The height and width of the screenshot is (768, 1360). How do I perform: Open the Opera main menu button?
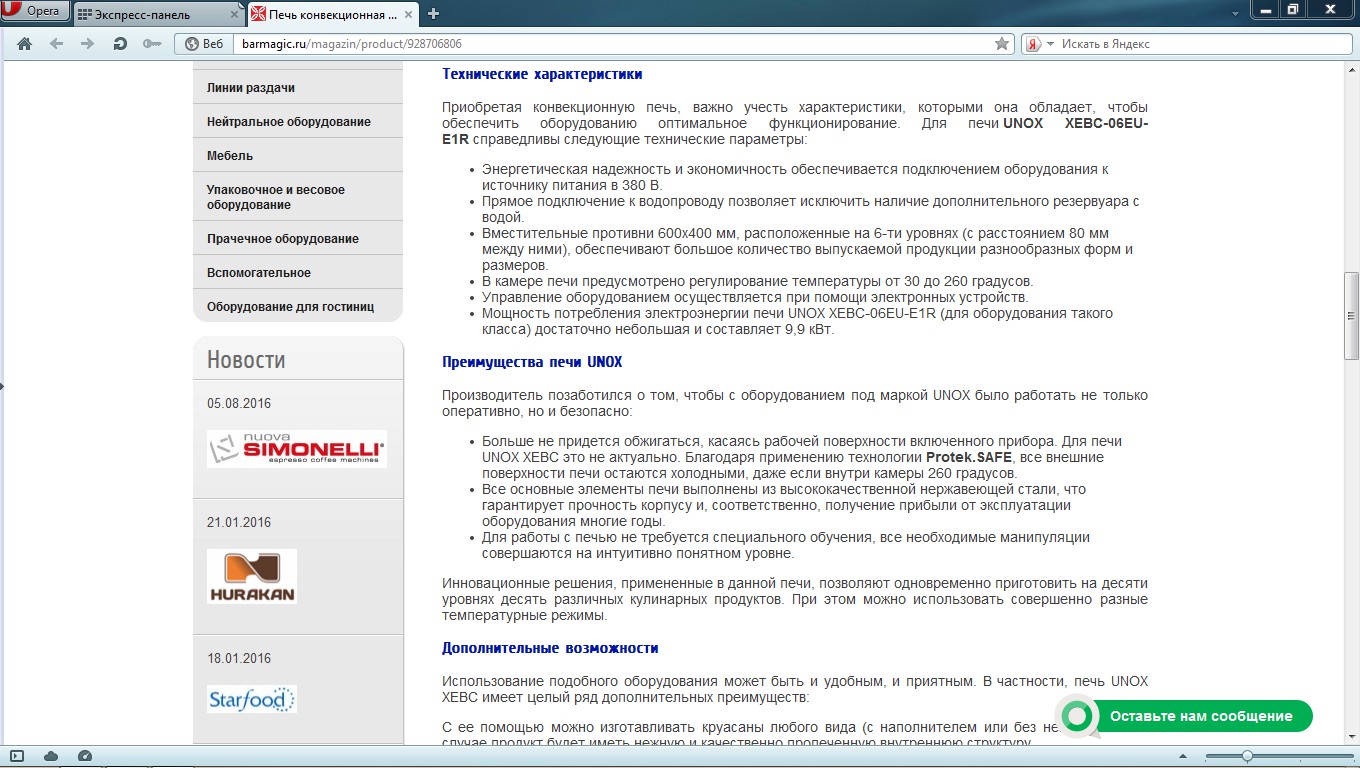[34, 11]
